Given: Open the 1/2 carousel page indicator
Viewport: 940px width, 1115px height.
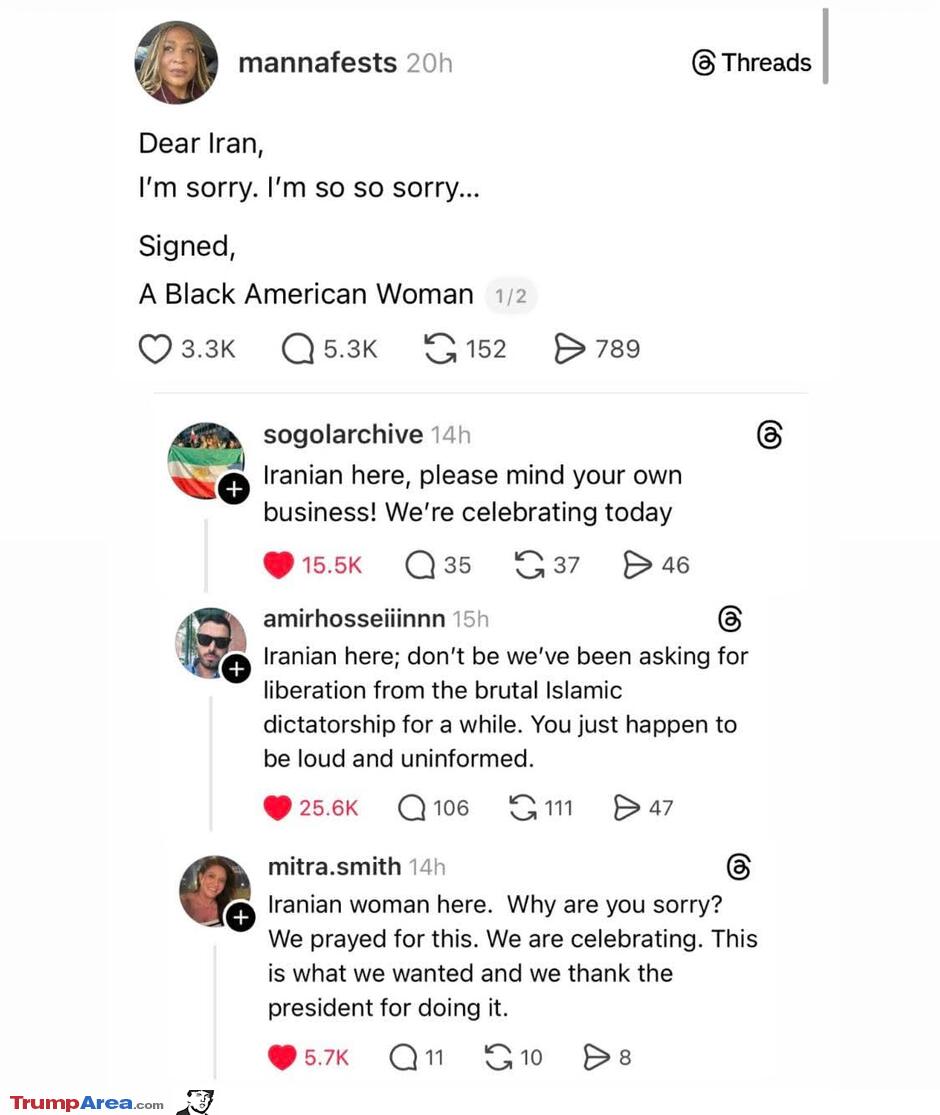Looking at the screenshot, I should pos(511,295).
